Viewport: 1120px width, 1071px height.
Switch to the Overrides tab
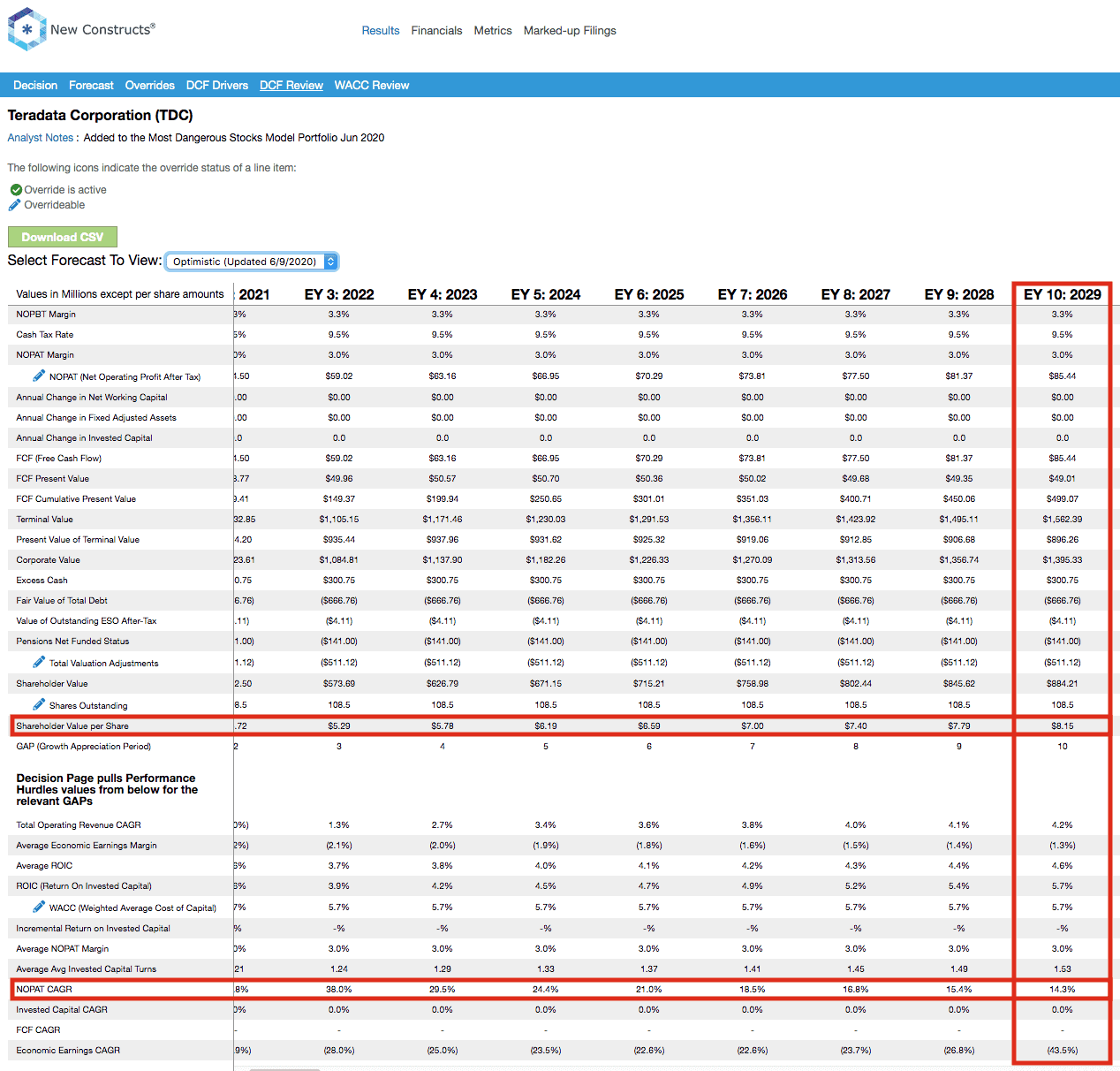(x=150, y=85)
